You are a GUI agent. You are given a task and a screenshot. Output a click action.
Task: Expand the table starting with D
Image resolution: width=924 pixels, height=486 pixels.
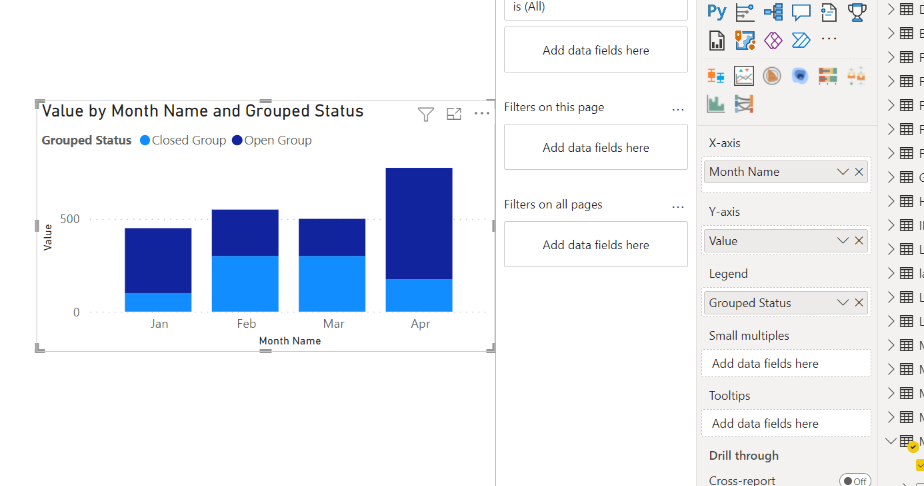pos(891,9)
